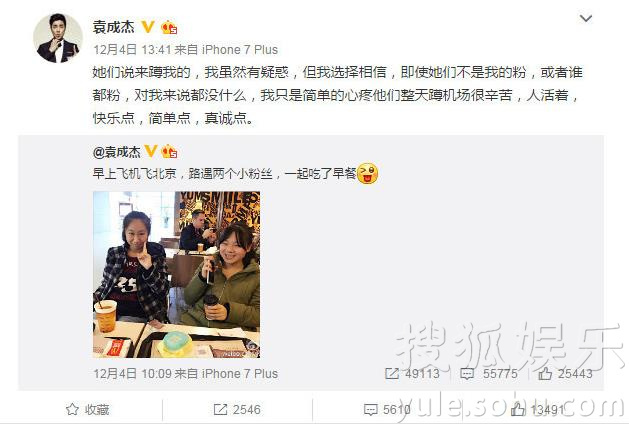
Task: Click the crown badge in the reposted post
Action: click(169, 152)
